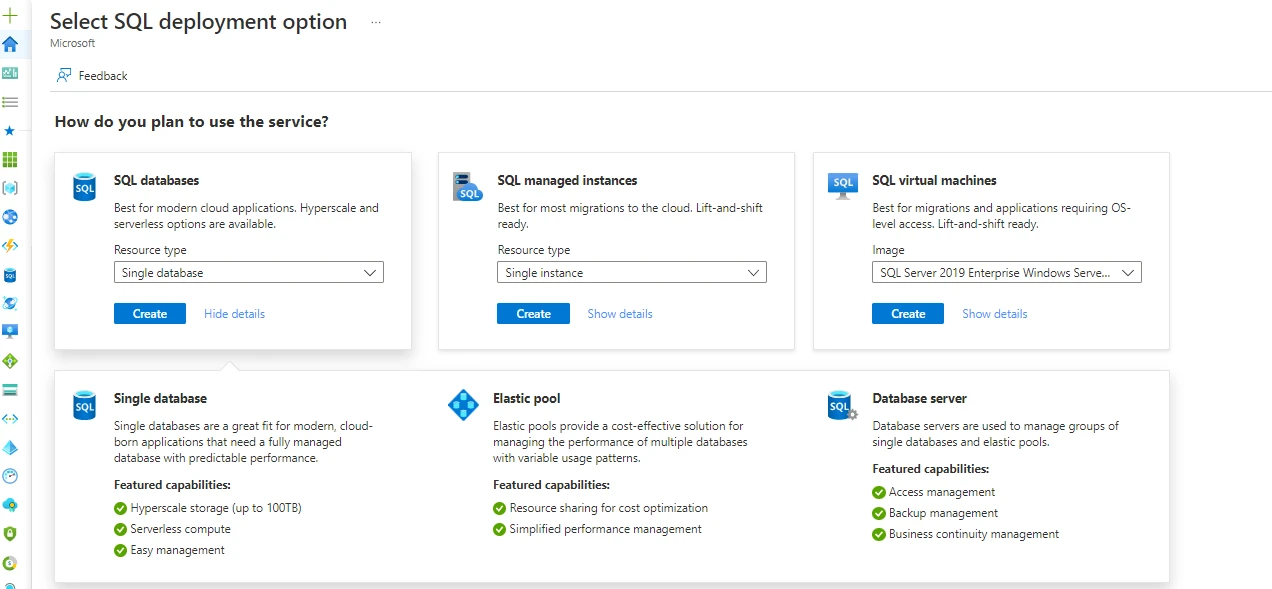Click the All resources grid icon
The image size is (1272, 589).
[10, 159]
